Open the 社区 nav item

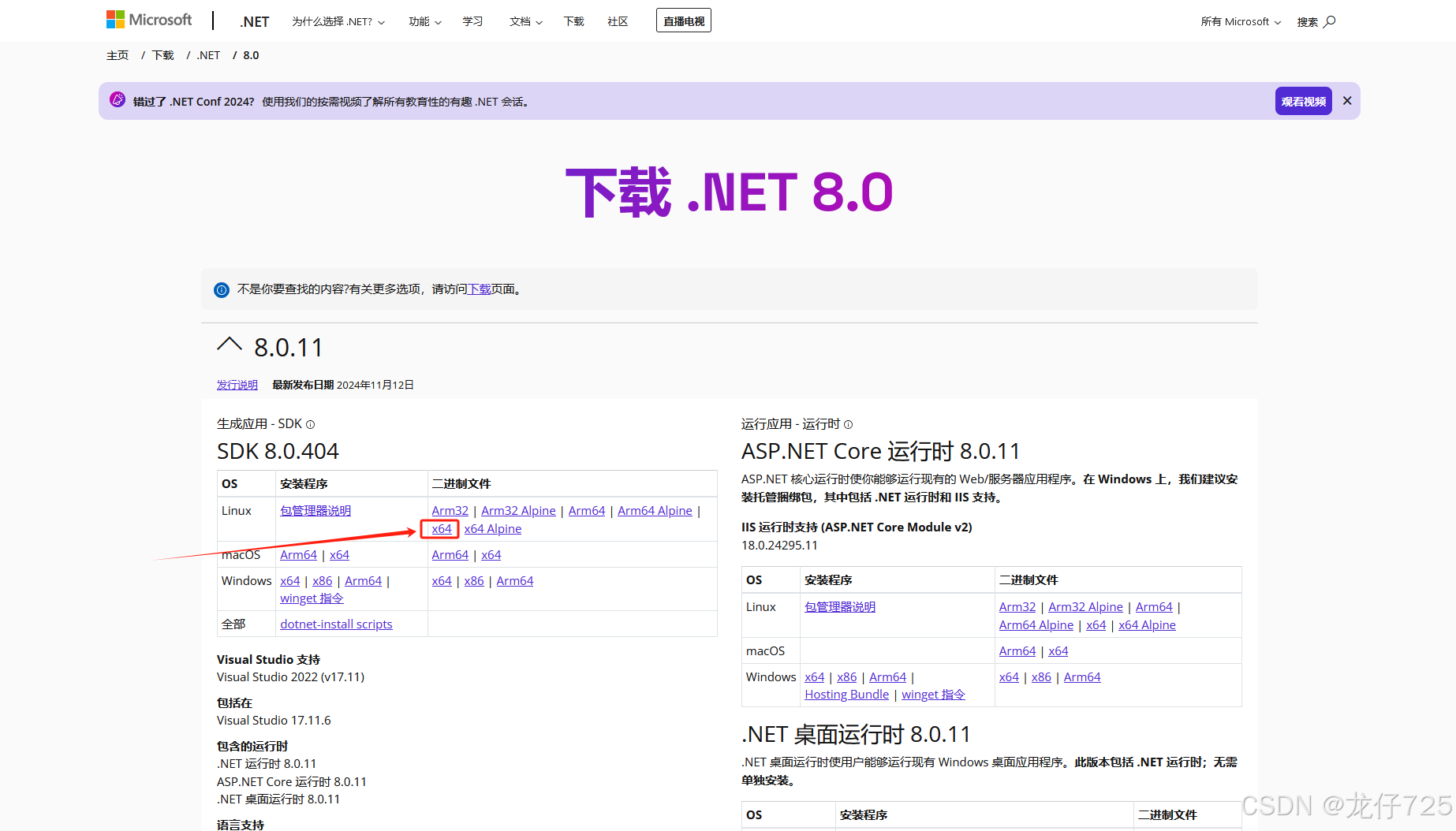[x=618, y=21]
